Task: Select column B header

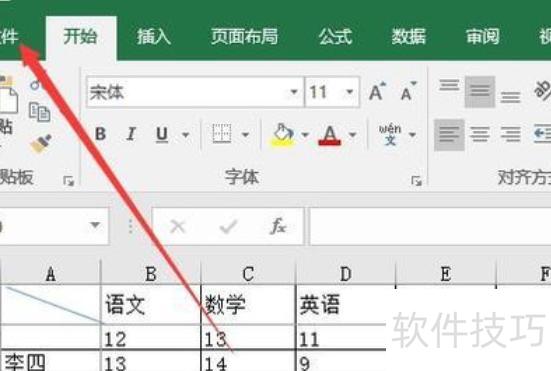Action: pos(151,274)
